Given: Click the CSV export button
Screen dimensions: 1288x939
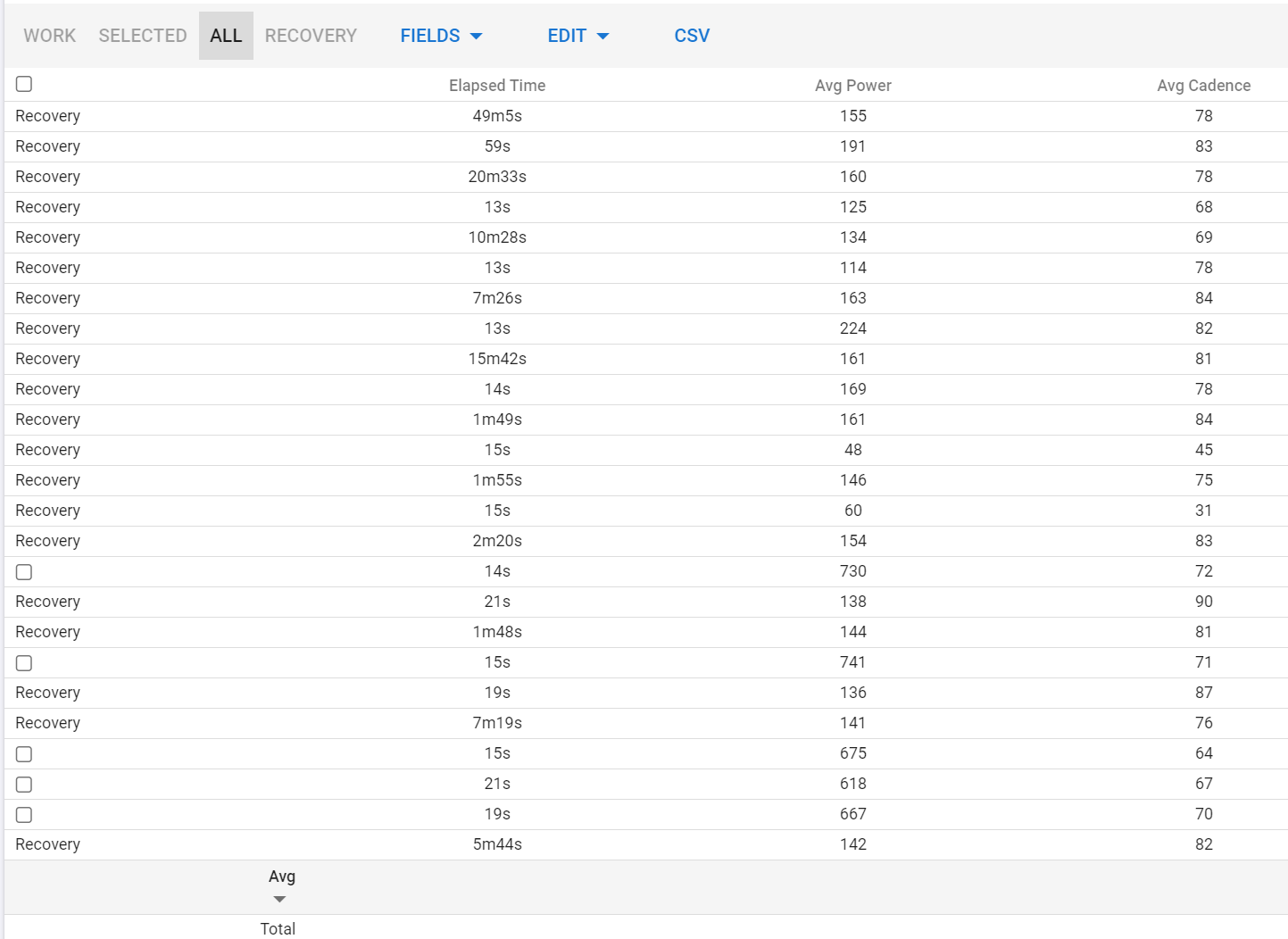Looking at the screenshot, I should click(x=692, y=36).
